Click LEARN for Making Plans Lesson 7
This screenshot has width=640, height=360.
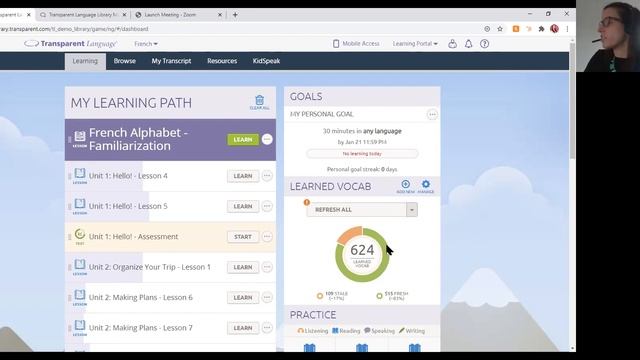pyautogui.click(x=243, y=328)
